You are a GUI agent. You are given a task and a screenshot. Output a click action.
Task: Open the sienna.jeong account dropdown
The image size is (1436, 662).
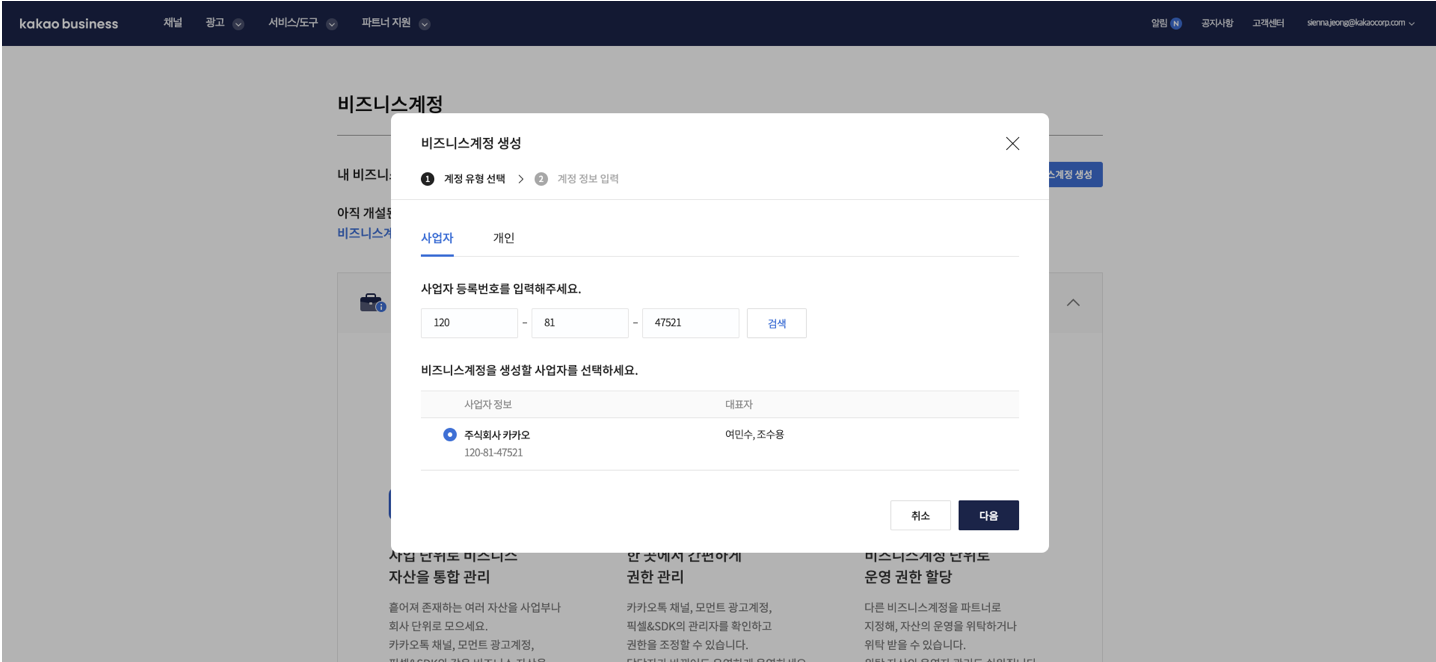tap(1360, 23)
